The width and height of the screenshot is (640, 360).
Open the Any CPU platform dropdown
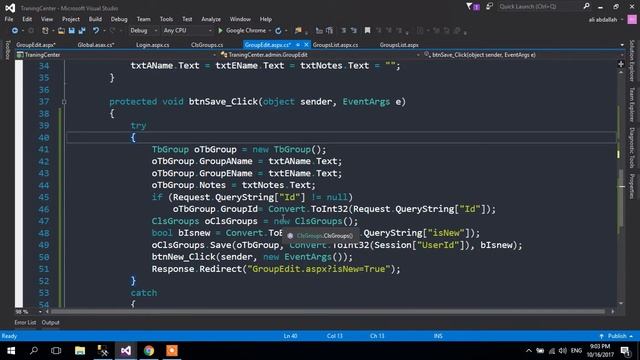point(187,31)
